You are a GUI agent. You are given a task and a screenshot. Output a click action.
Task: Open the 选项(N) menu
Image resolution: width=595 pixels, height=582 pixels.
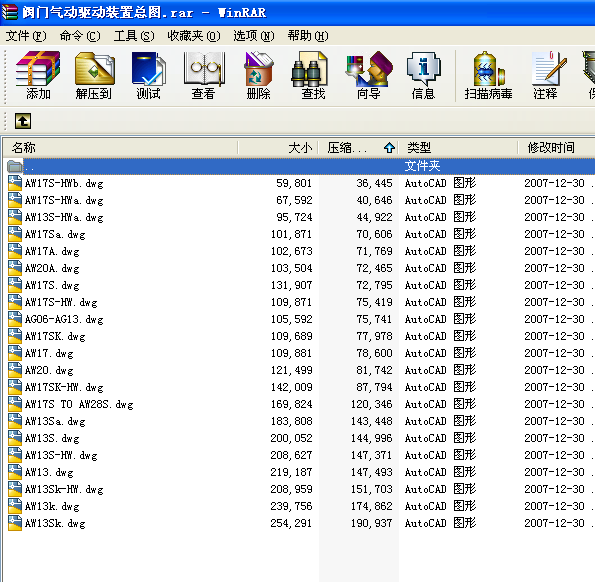(253, 36)
